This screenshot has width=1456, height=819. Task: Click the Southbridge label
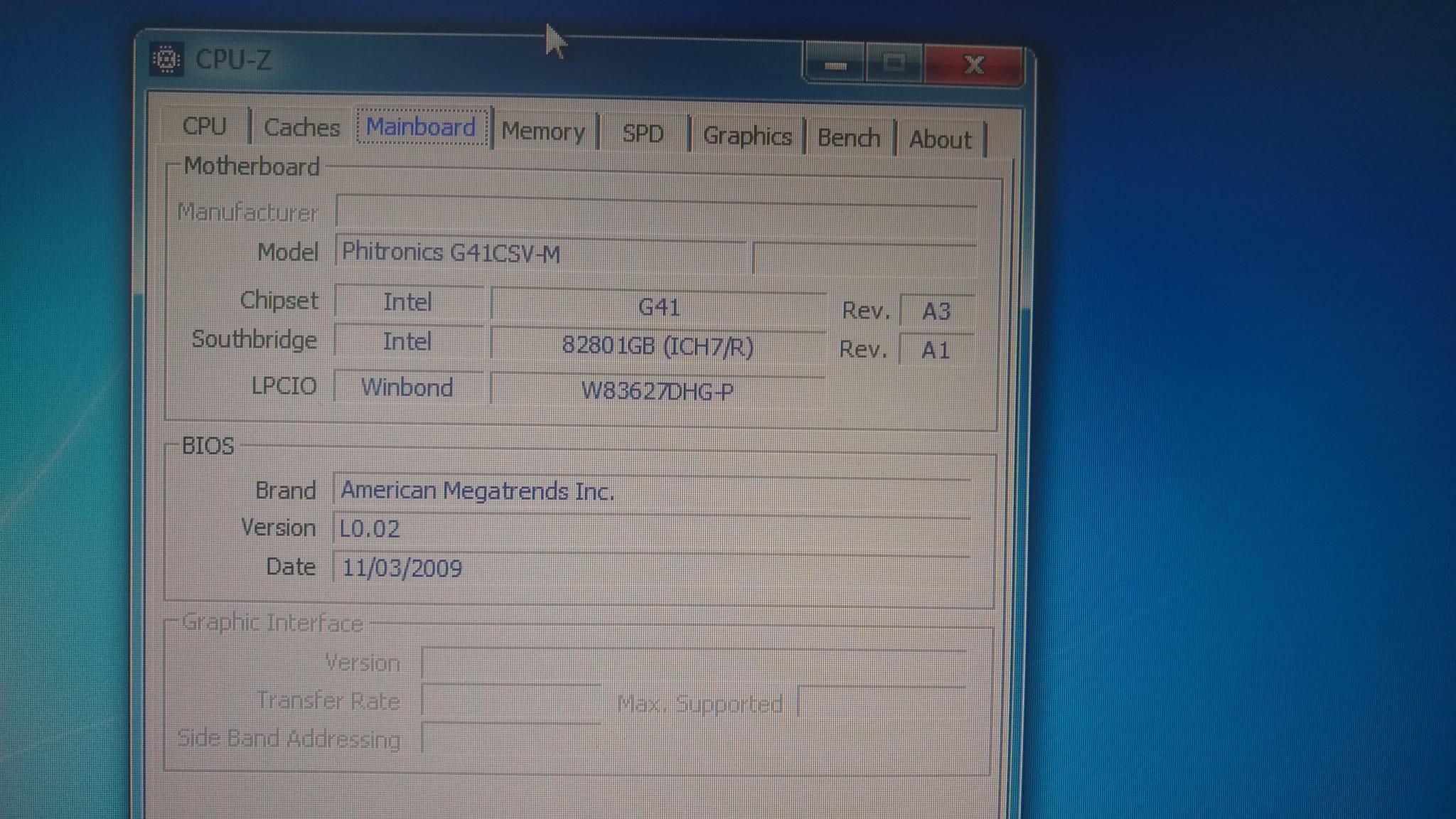[255, 340]
